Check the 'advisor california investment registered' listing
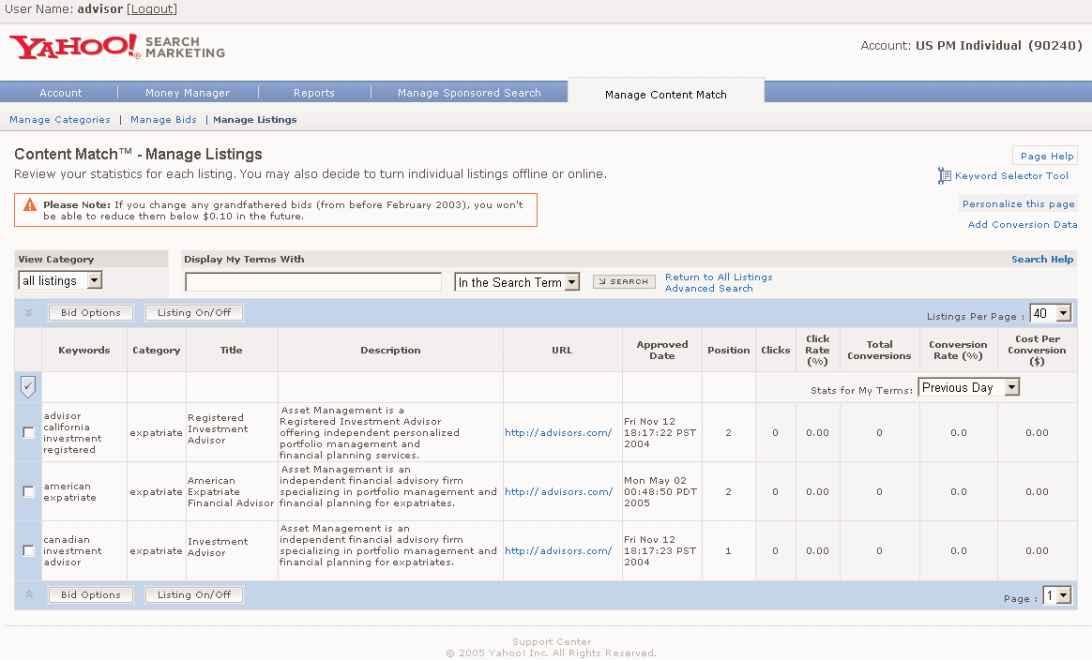This screenshot has height=660, width=1092. tap(28, 432)
